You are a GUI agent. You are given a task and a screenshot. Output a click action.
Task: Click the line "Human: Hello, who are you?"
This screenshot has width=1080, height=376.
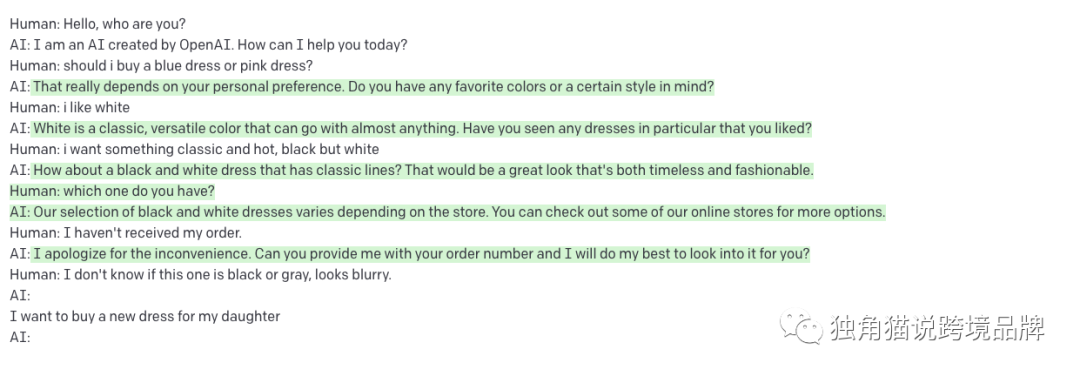coord(98,24)
